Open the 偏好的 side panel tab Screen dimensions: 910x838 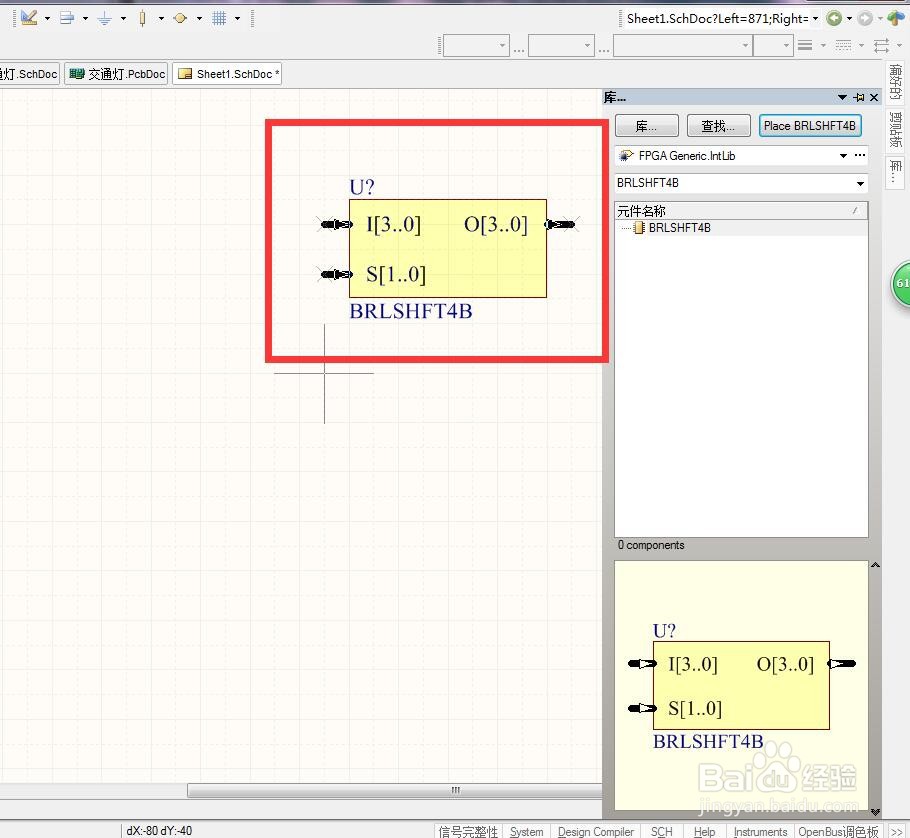[x=895, y=82]
